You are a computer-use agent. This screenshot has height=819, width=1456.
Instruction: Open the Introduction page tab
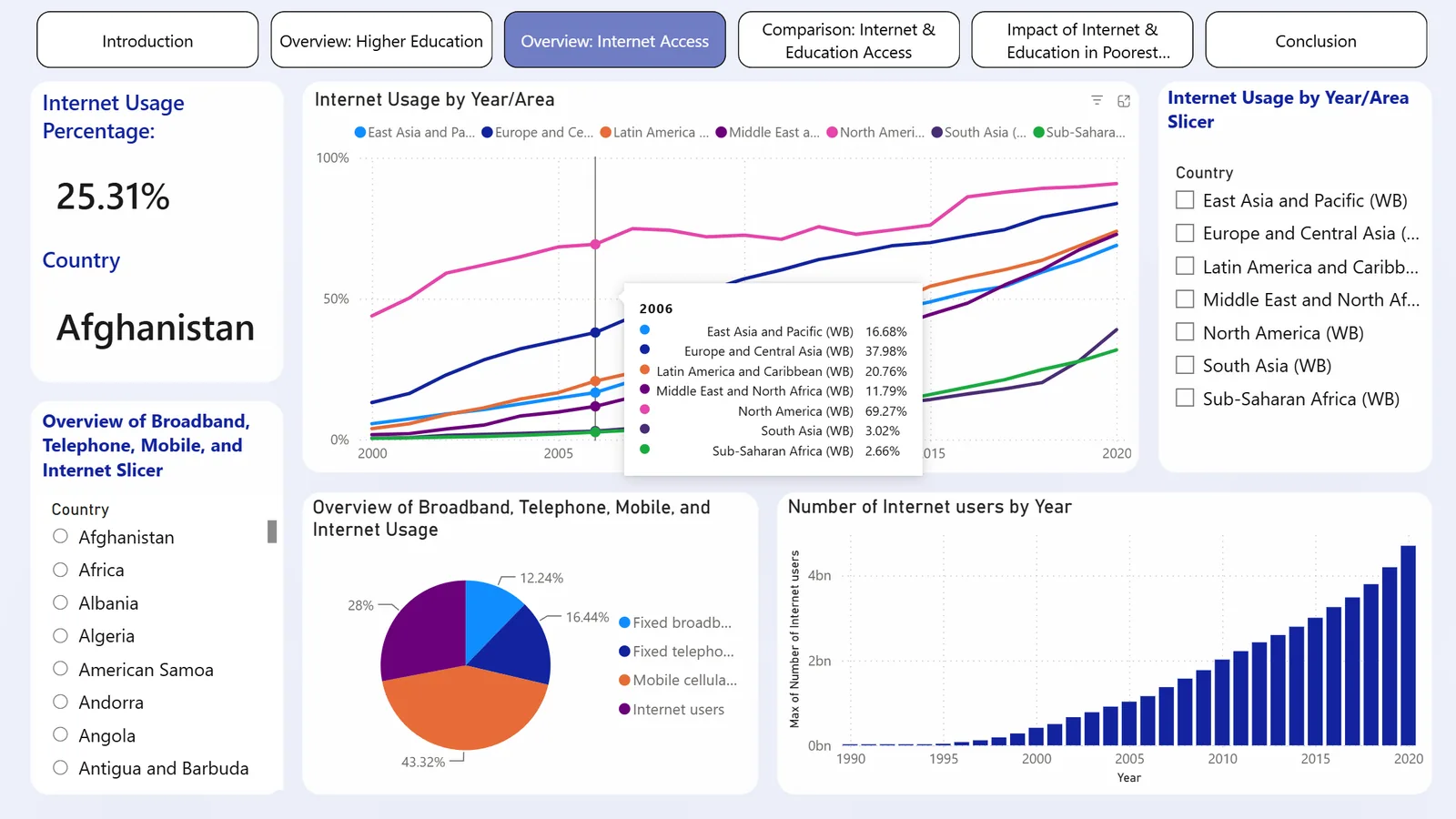147,40
